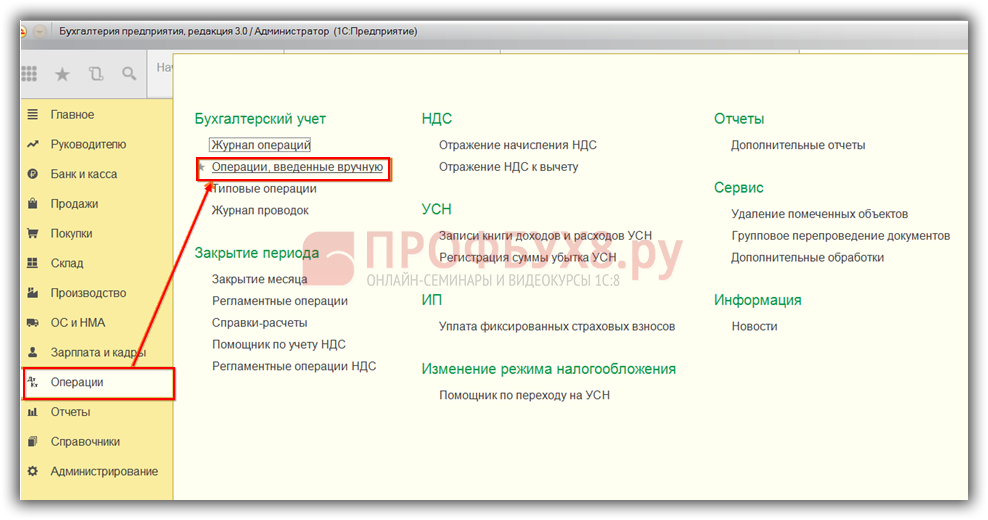Click the ОС и НМА truck icon
The height and width of the screenshot is (520, 988).
pyautogui.click(x=33, y=323)
